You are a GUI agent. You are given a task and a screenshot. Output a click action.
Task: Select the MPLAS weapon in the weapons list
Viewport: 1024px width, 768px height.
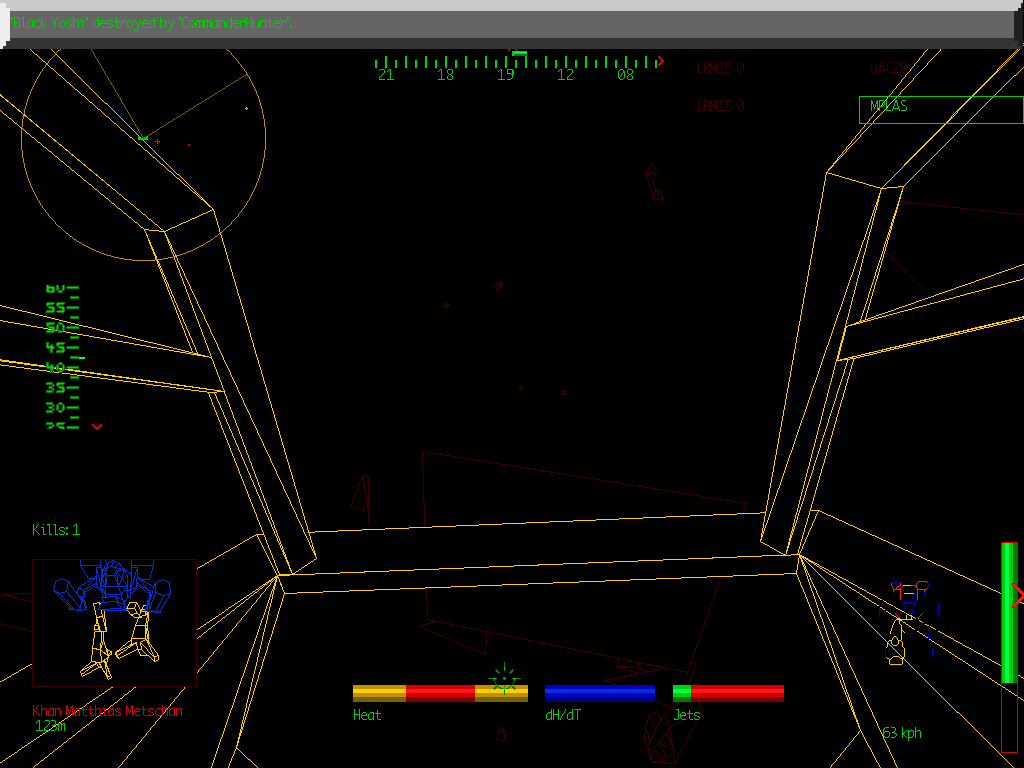(x=888, y=107)
